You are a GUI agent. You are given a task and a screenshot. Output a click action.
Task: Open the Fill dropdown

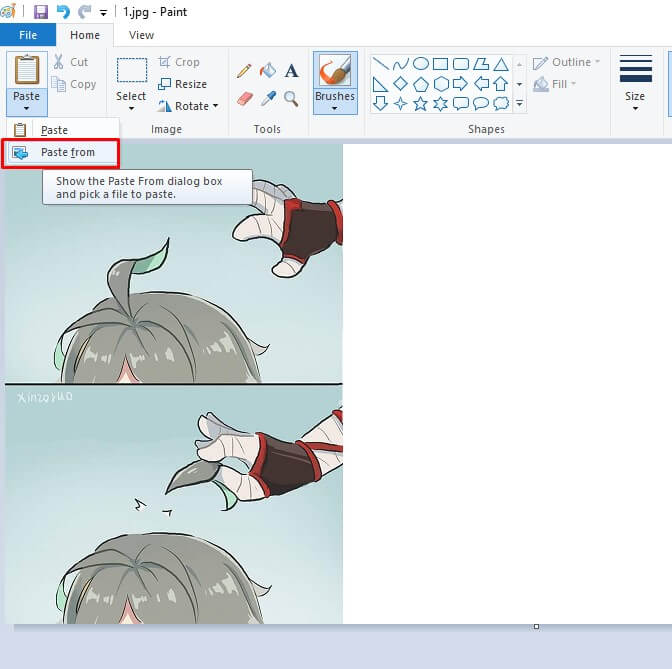pyautogui.click(x=554, y=84)
